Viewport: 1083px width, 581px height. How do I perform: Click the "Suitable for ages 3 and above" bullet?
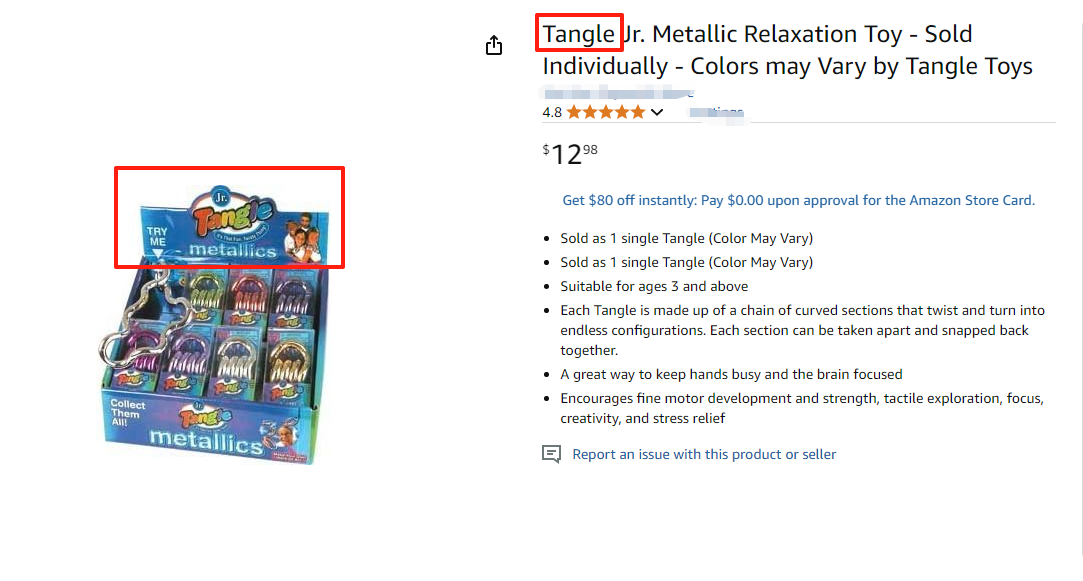pyautogui.click(x=654, y=286)
